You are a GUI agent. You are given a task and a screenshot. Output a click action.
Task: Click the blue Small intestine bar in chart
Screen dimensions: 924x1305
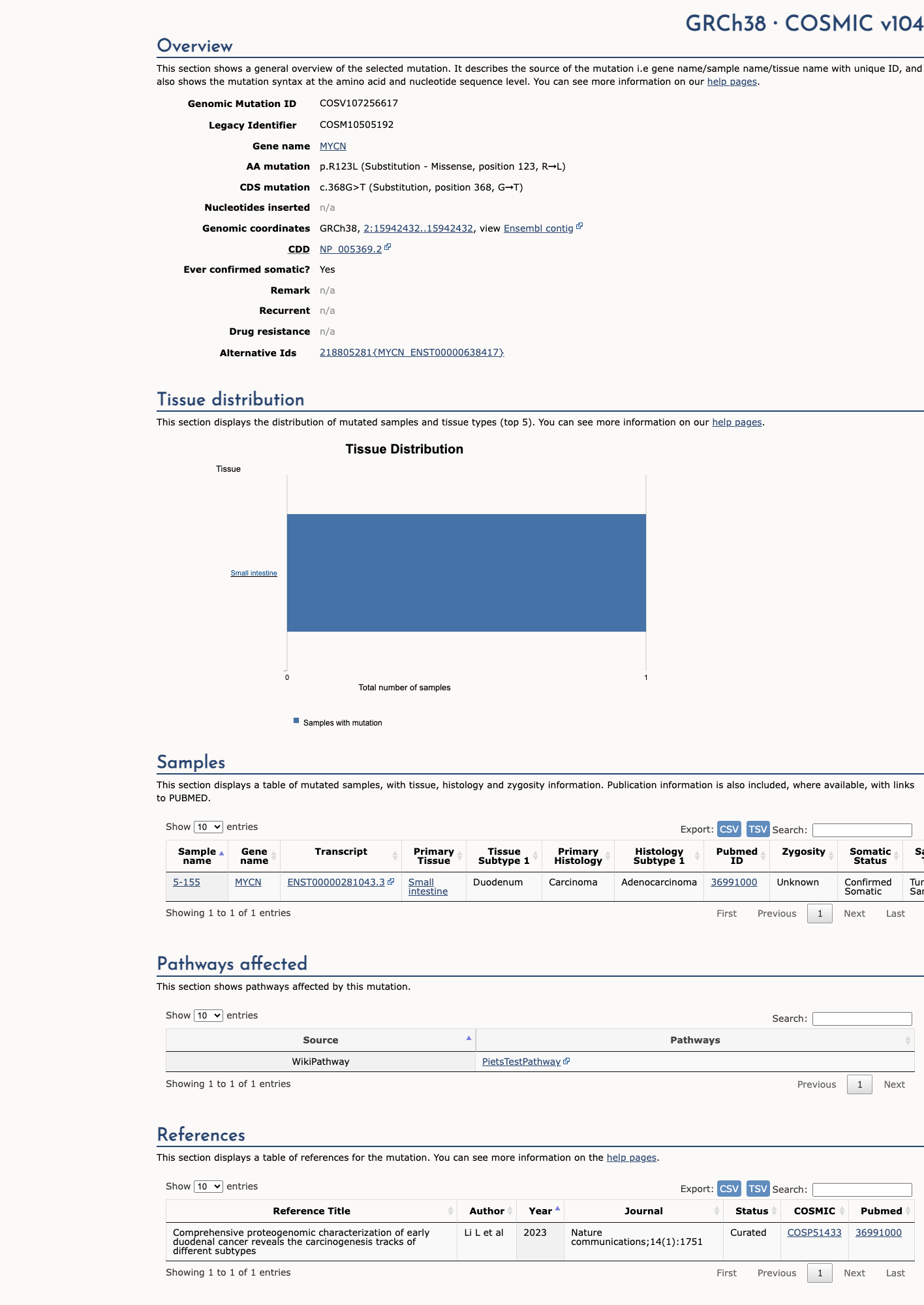[467, 573]
